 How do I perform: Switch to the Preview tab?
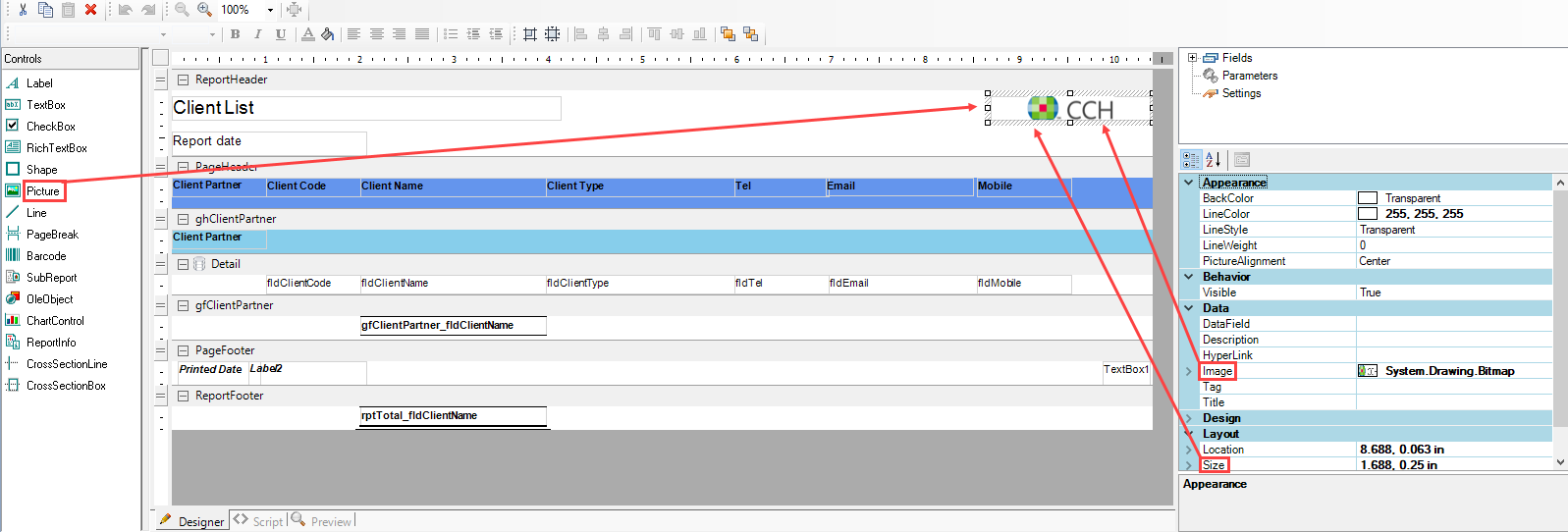pos(321,521)
